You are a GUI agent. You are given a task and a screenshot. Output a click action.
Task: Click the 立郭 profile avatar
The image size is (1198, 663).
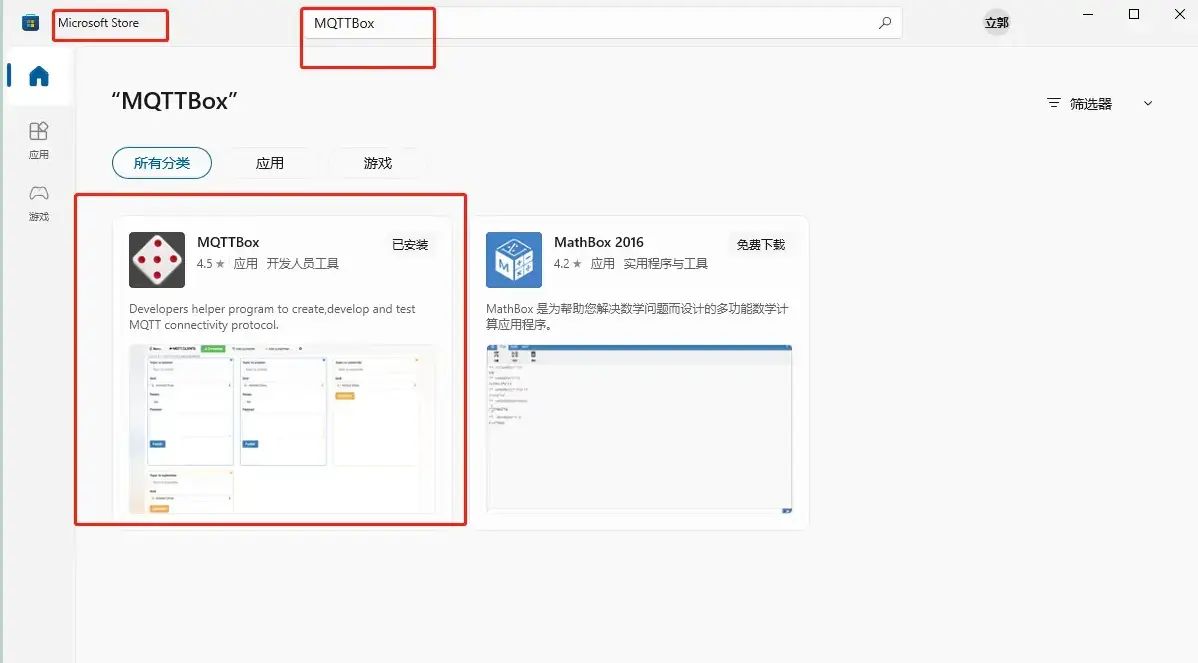995,21
